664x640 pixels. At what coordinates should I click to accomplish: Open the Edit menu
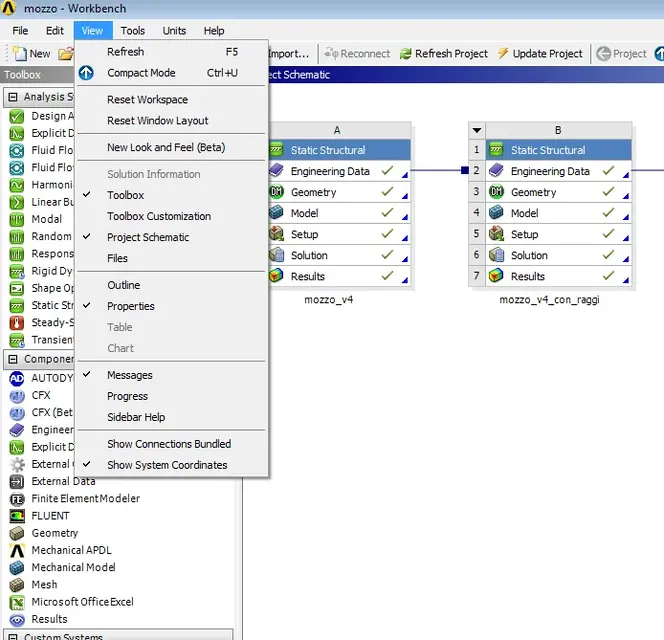tap(55, 31)
